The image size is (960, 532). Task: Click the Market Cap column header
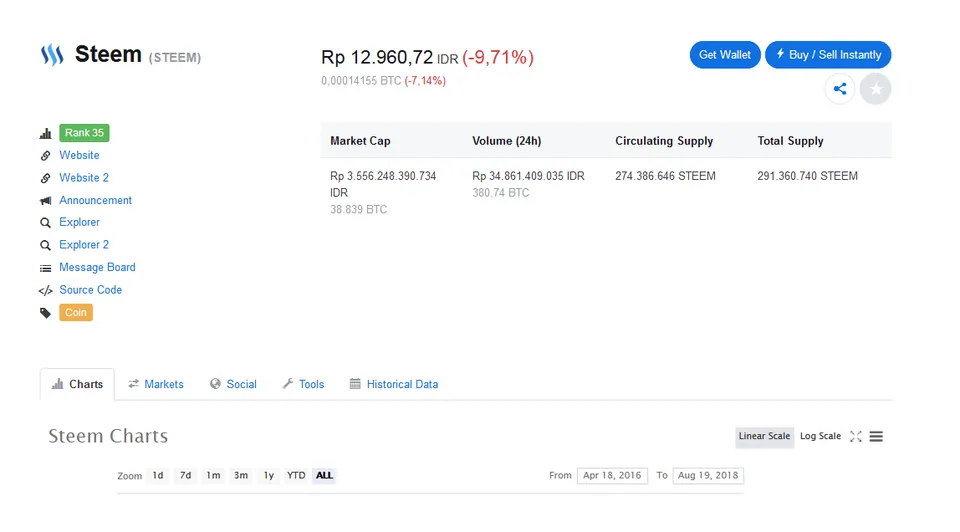360,141
